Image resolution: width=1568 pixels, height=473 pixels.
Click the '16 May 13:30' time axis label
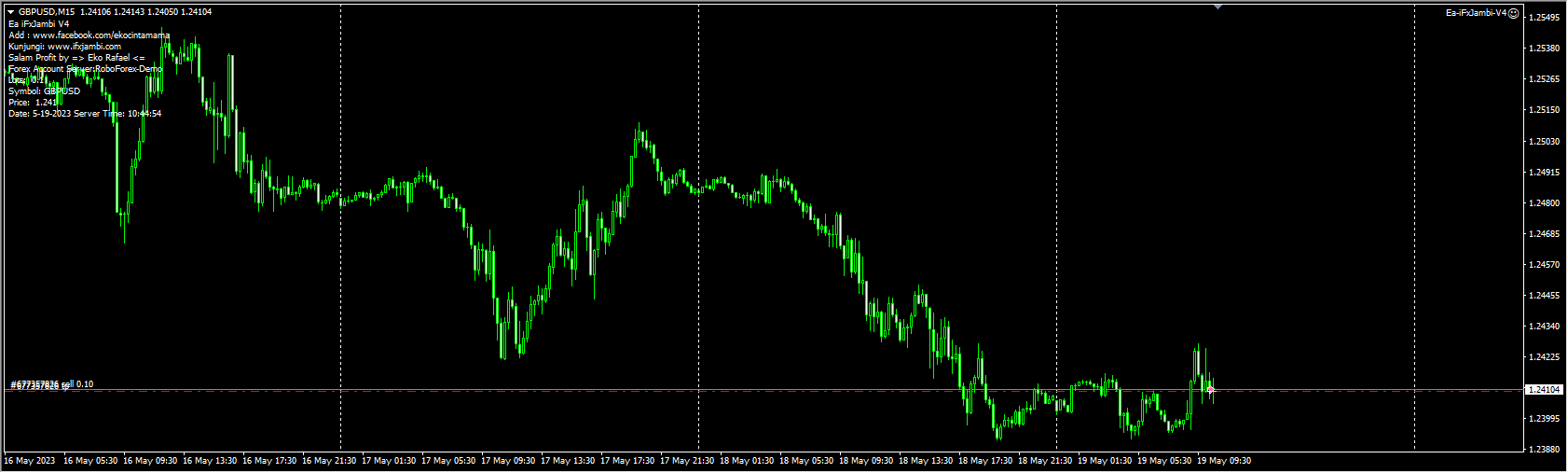tap(210, 461)
